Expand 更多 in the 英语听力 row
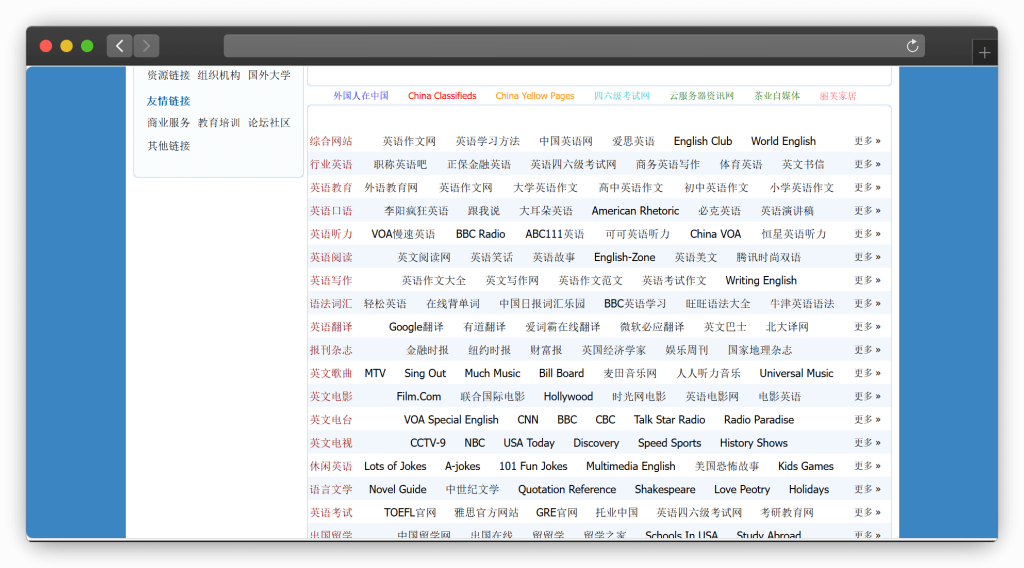The image size is (1024, 568). coord(867,234)
